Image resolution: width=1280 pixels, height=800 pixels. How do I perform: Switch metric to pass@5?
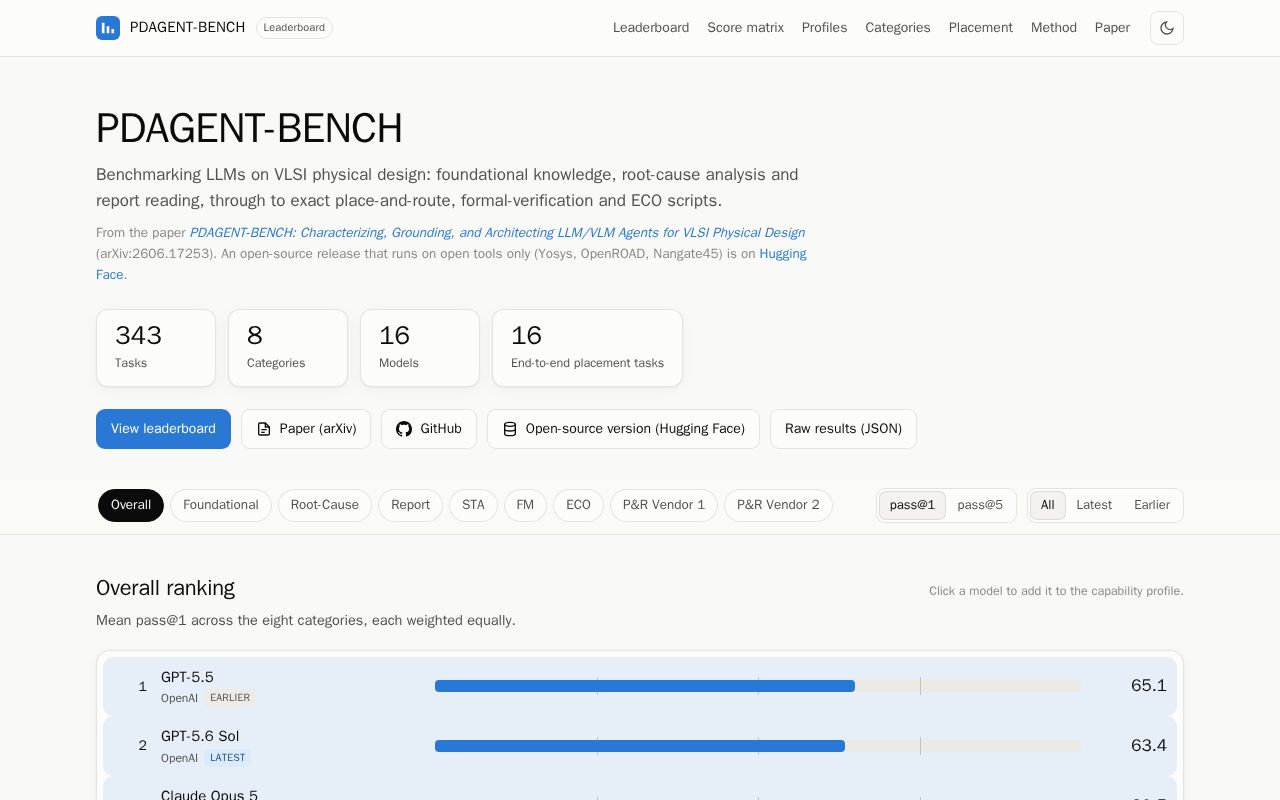click(x=980, y=505)
